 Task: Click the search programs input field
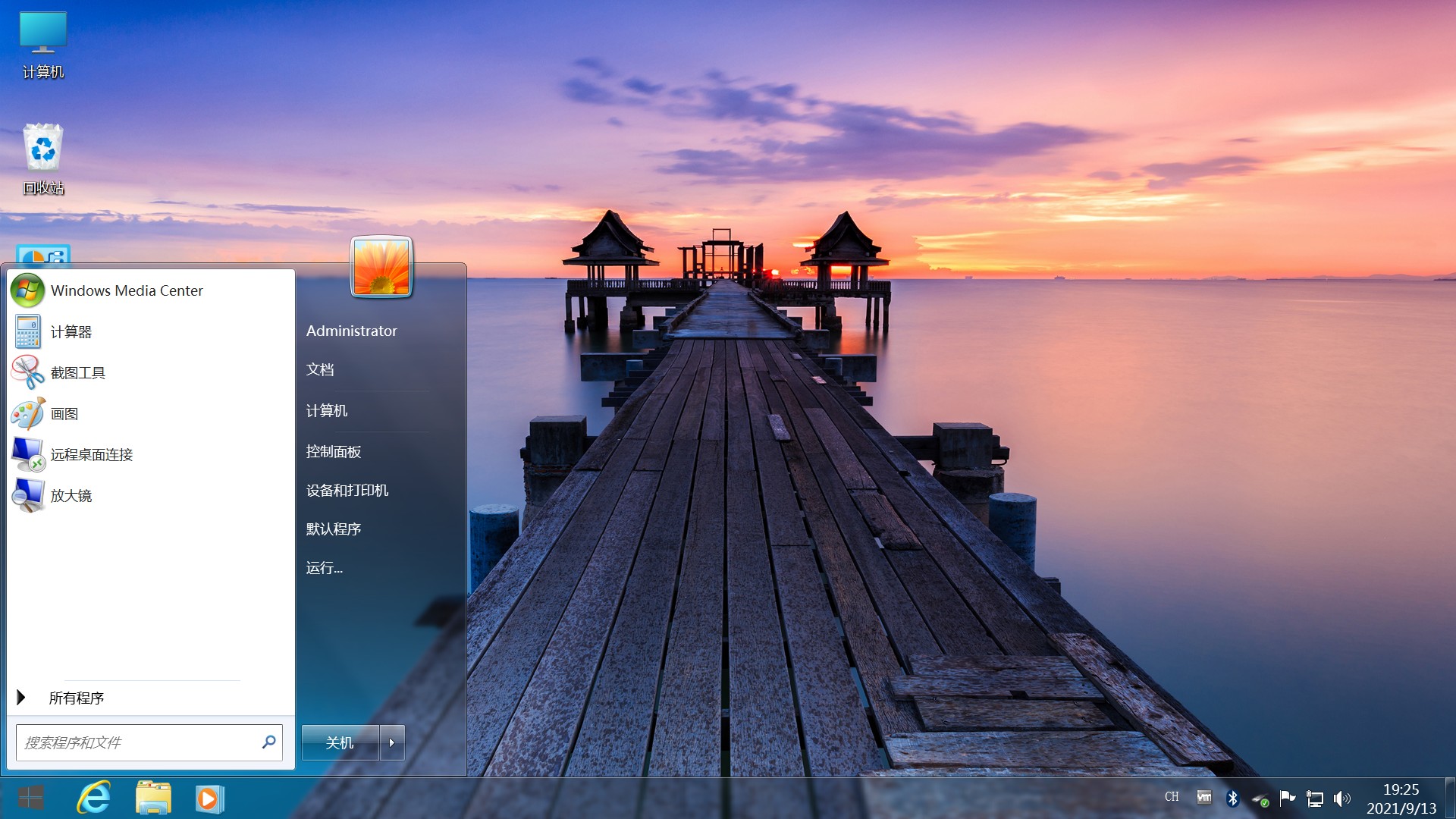click(146, 742)
